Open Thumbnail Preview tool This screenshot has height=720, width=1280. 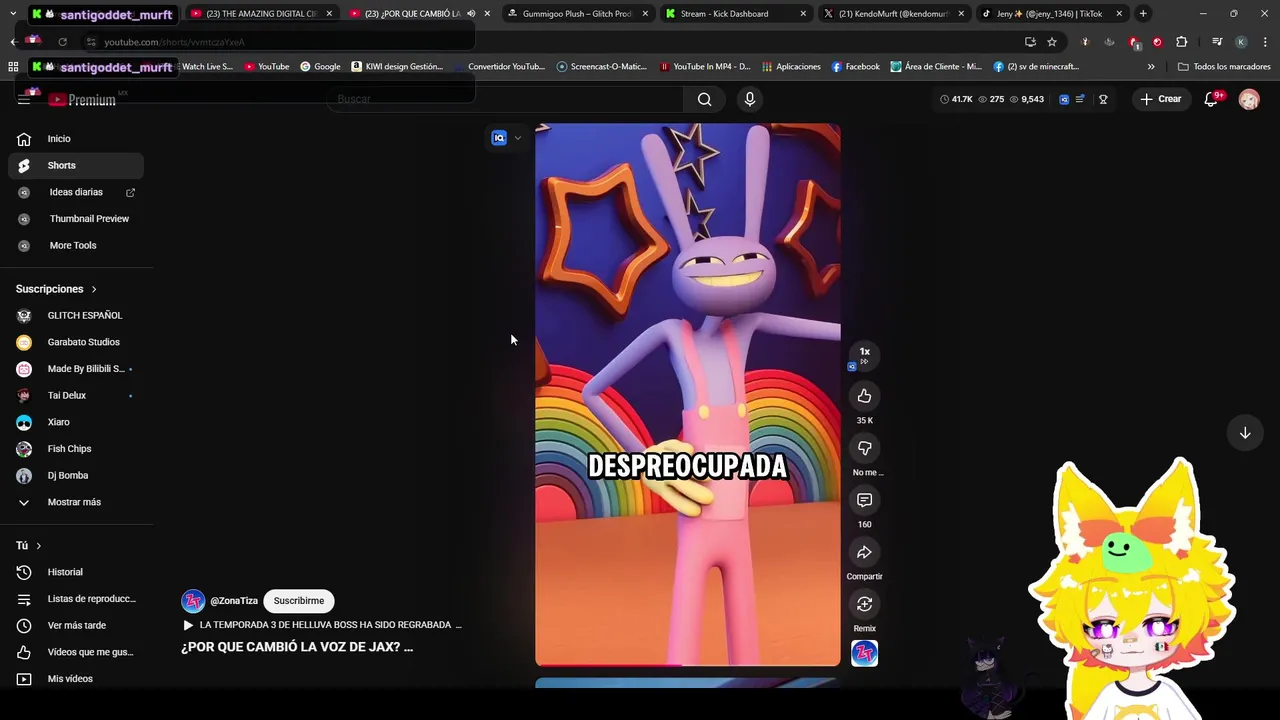pyautogui.click(x=76, y=219)
